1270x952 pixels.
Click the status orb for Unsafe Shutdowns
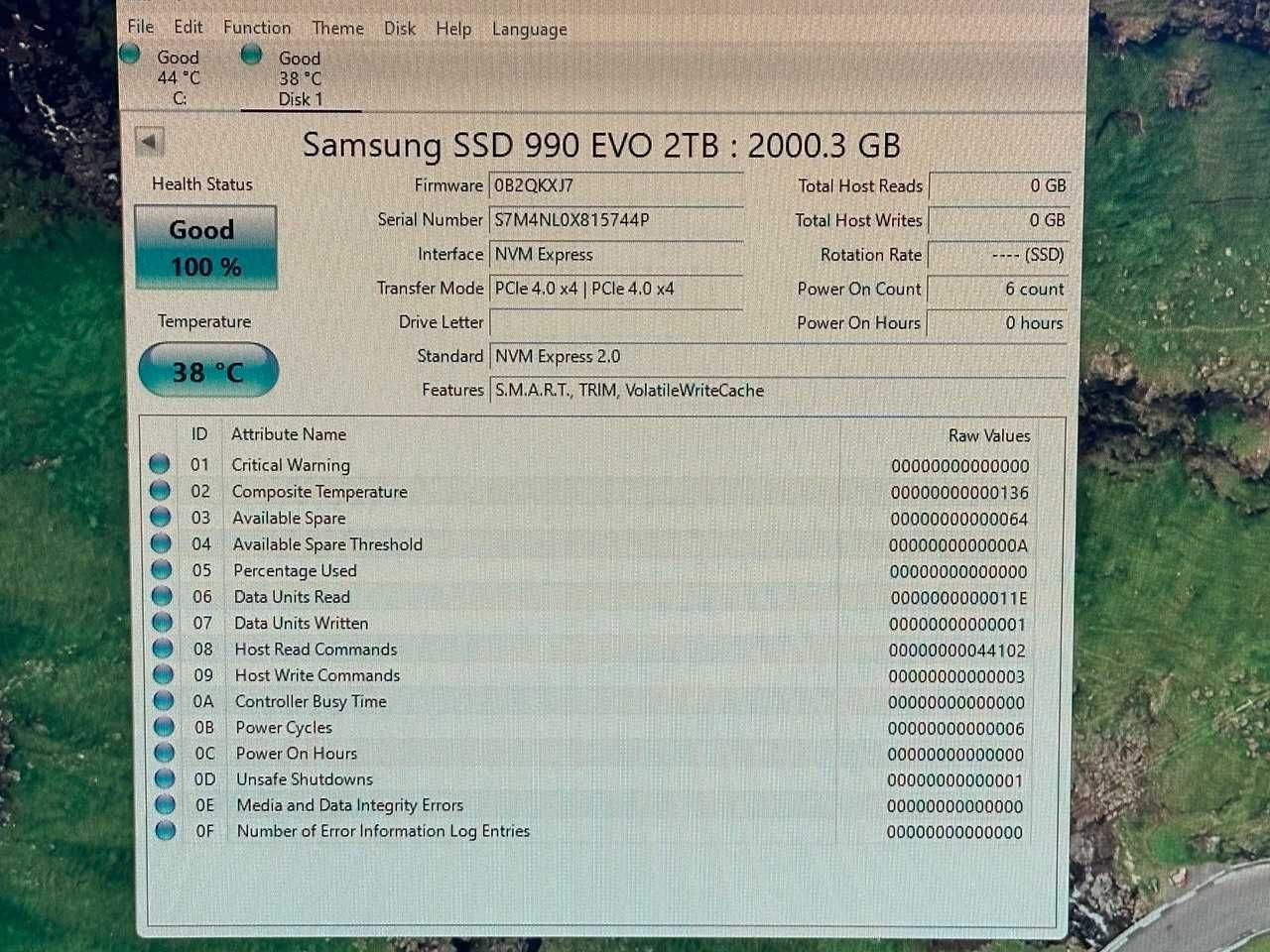165,778
